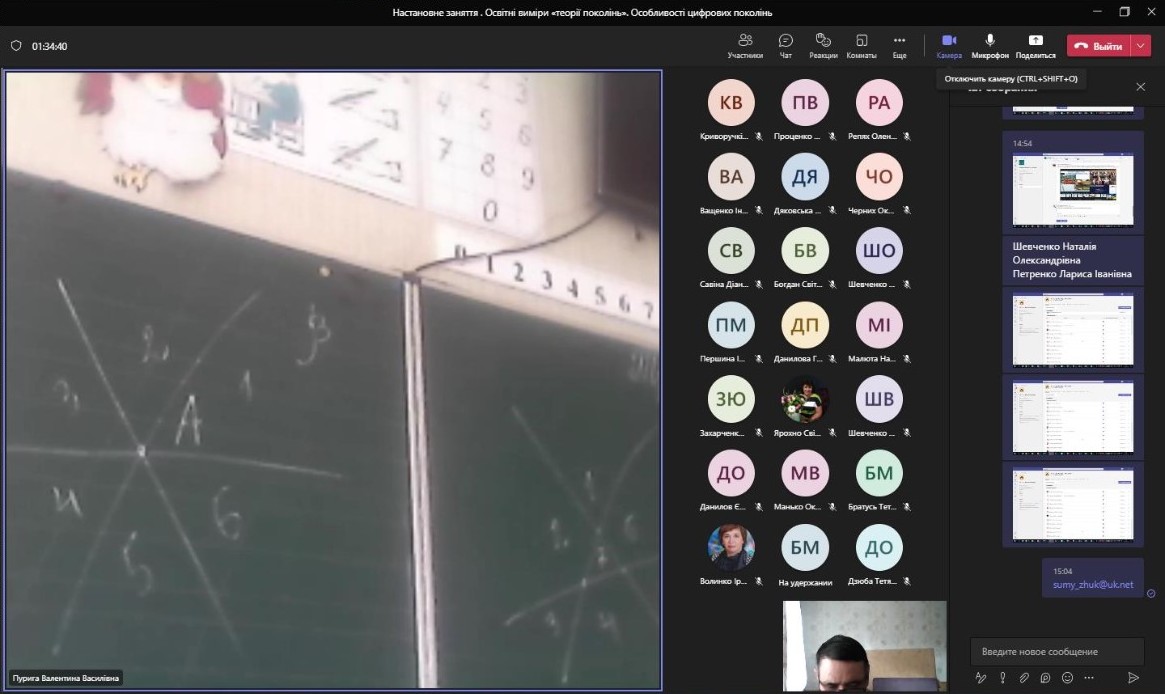Click the РА participant avatar
The width and height of the screenshot is (1165, 694).
(x=879, y=103)
